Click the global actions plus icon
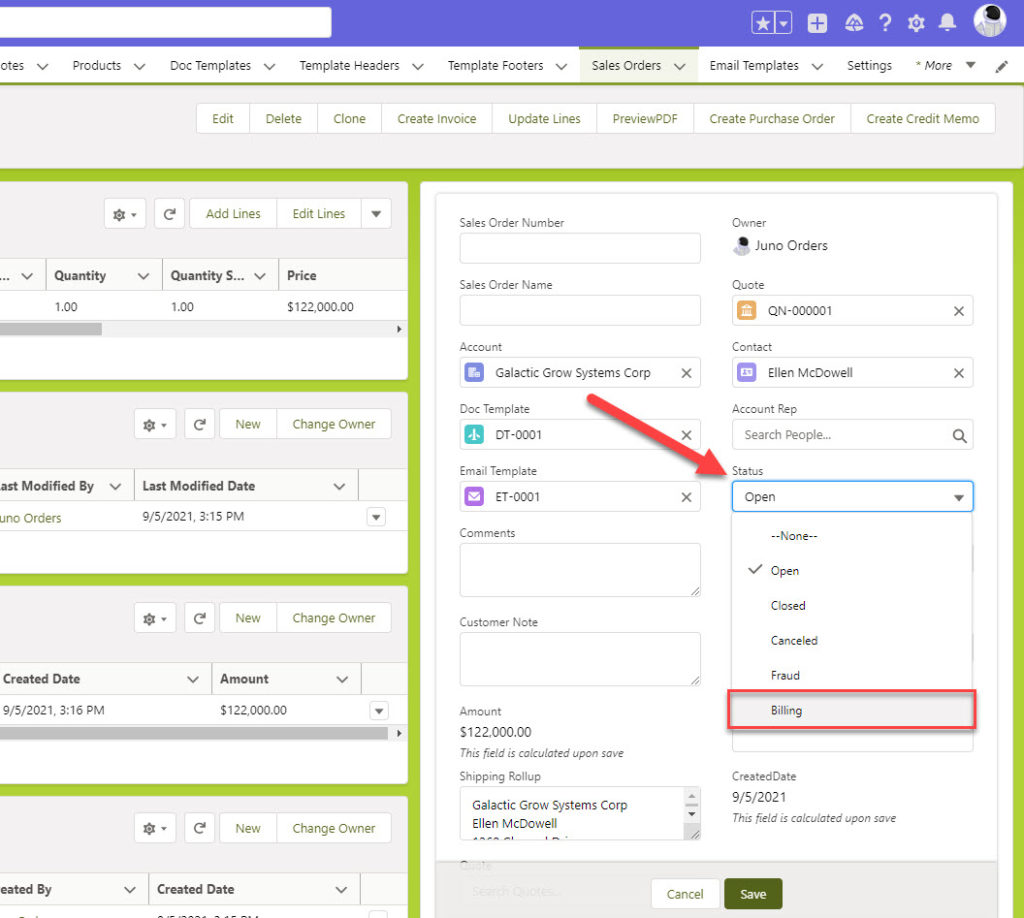 [x=817, y=23]
